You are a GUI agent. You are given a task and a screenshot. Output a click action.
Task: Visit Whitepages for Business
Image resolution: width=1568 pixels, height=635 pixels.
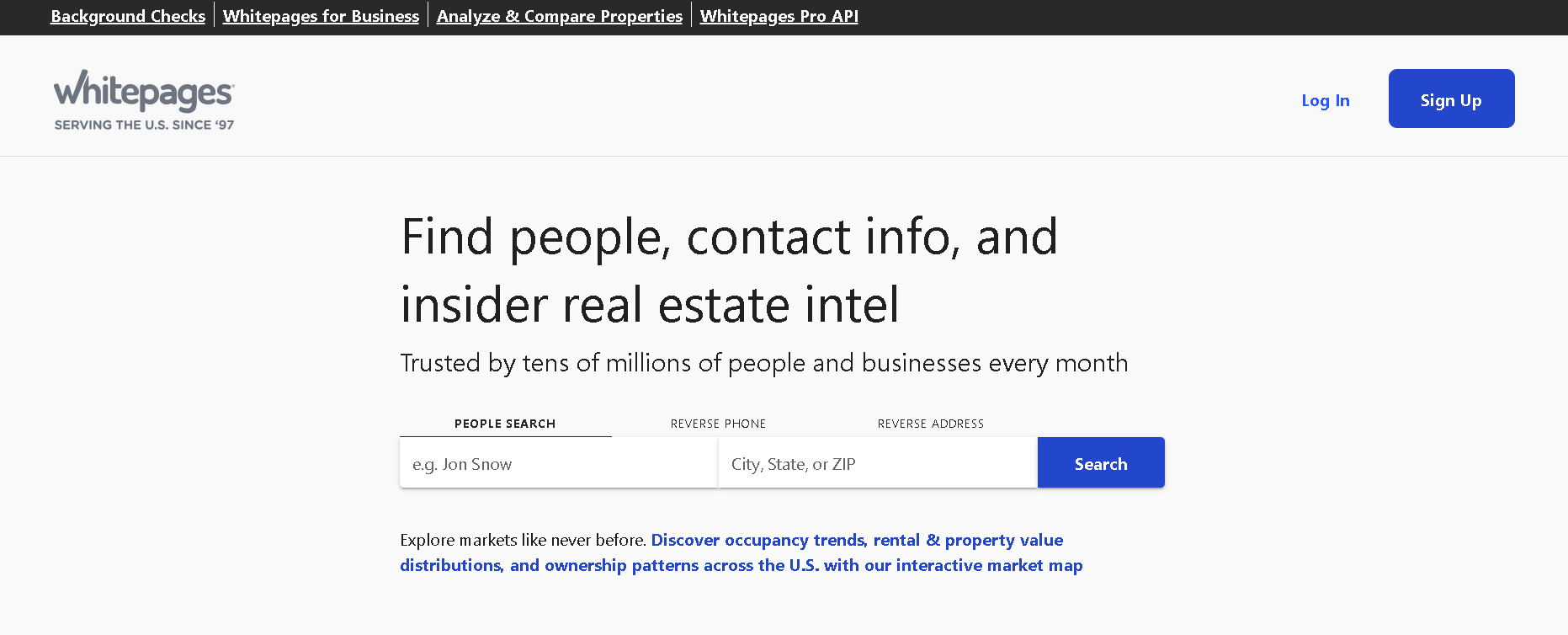point(320,15)
